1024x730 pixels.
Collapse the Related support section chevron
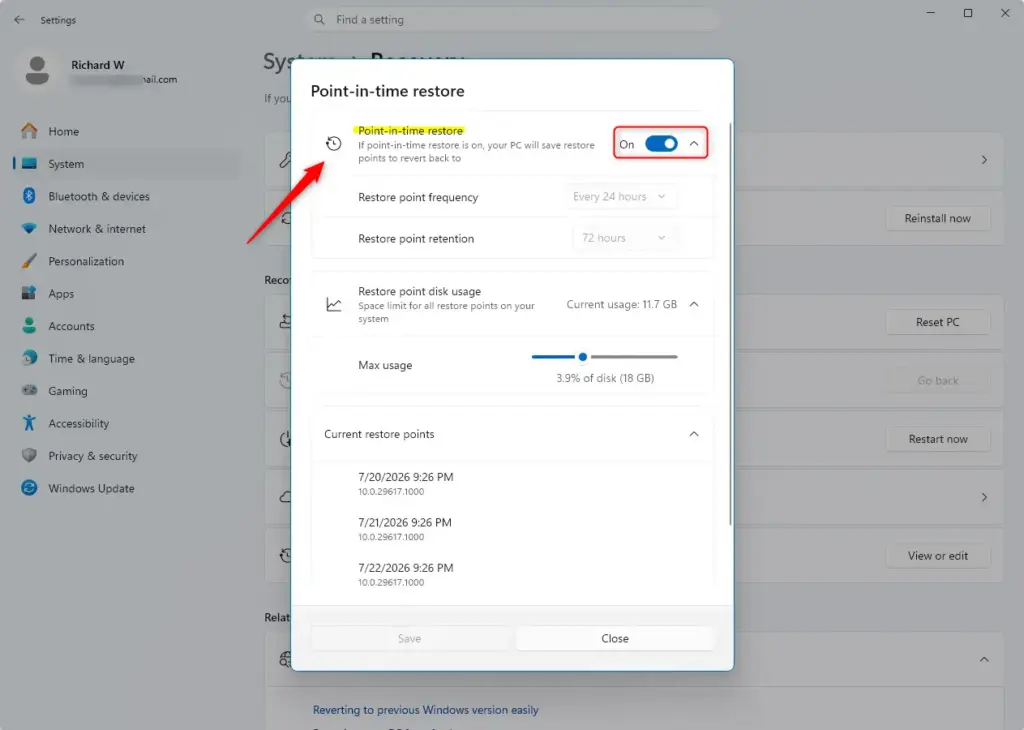point(984,659)
